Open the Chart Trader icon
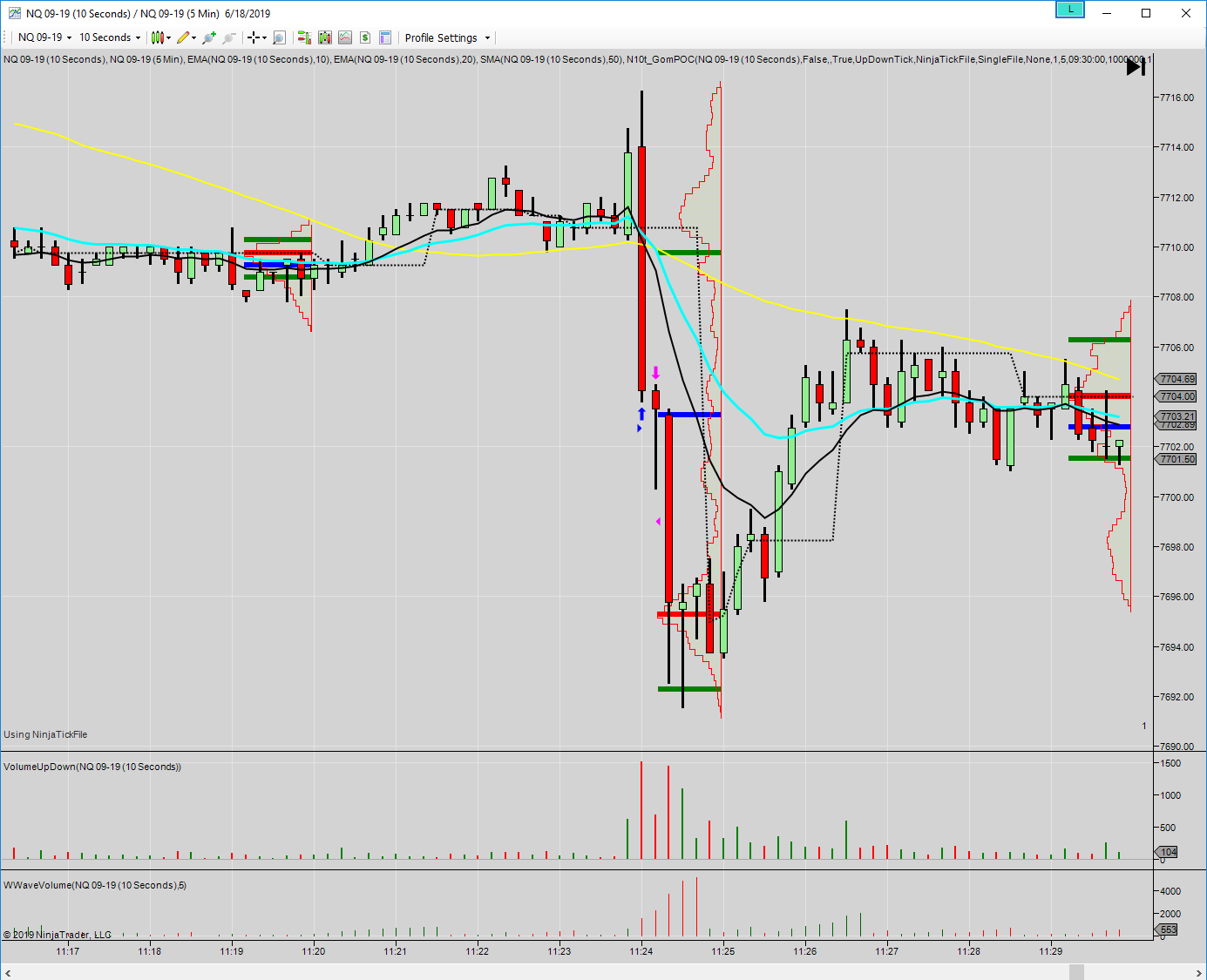Viewport: 1207px width, 980px height. [304, 37]
